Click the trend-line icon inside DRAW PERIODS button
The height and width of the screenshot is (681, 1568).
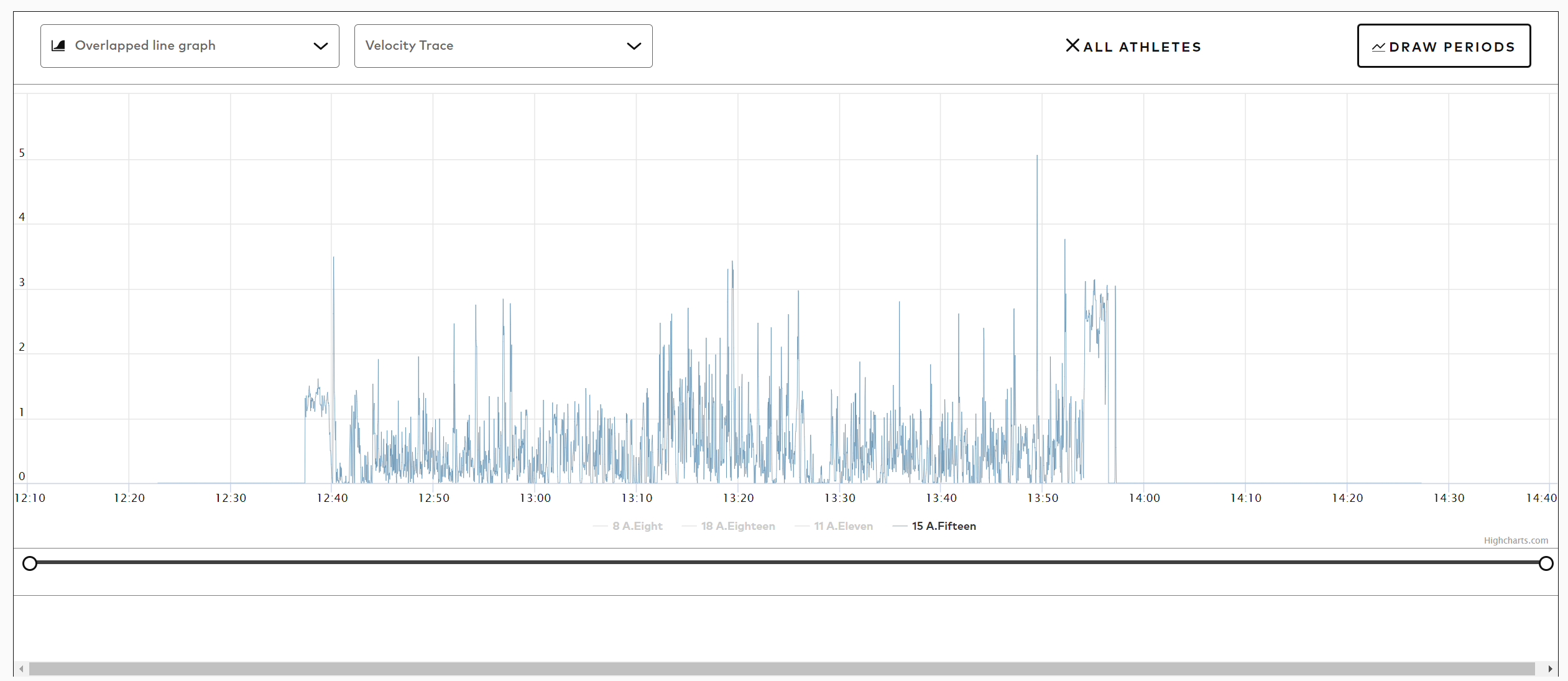tap(1379, 46)
